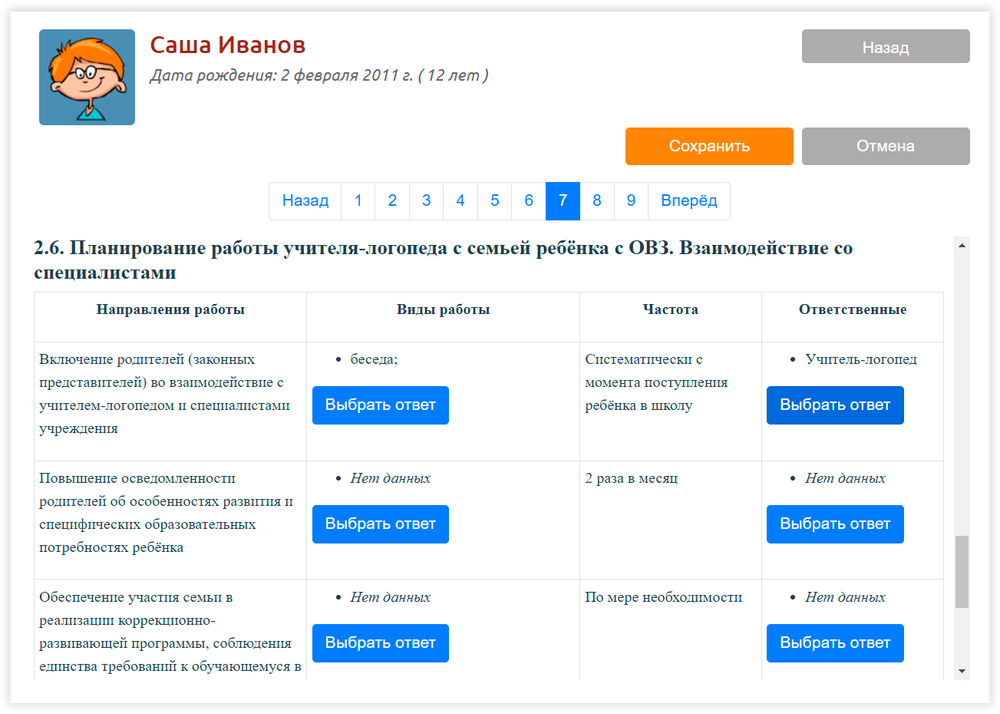
Task: Click Саша Иванов's avatar picture
Action: tap(87, 77)
